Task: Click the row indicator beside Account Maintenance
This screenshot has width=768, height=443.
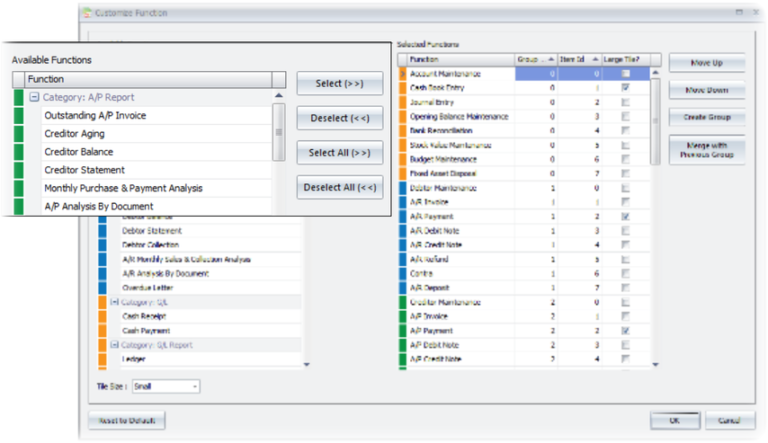Action: [403, 73]
